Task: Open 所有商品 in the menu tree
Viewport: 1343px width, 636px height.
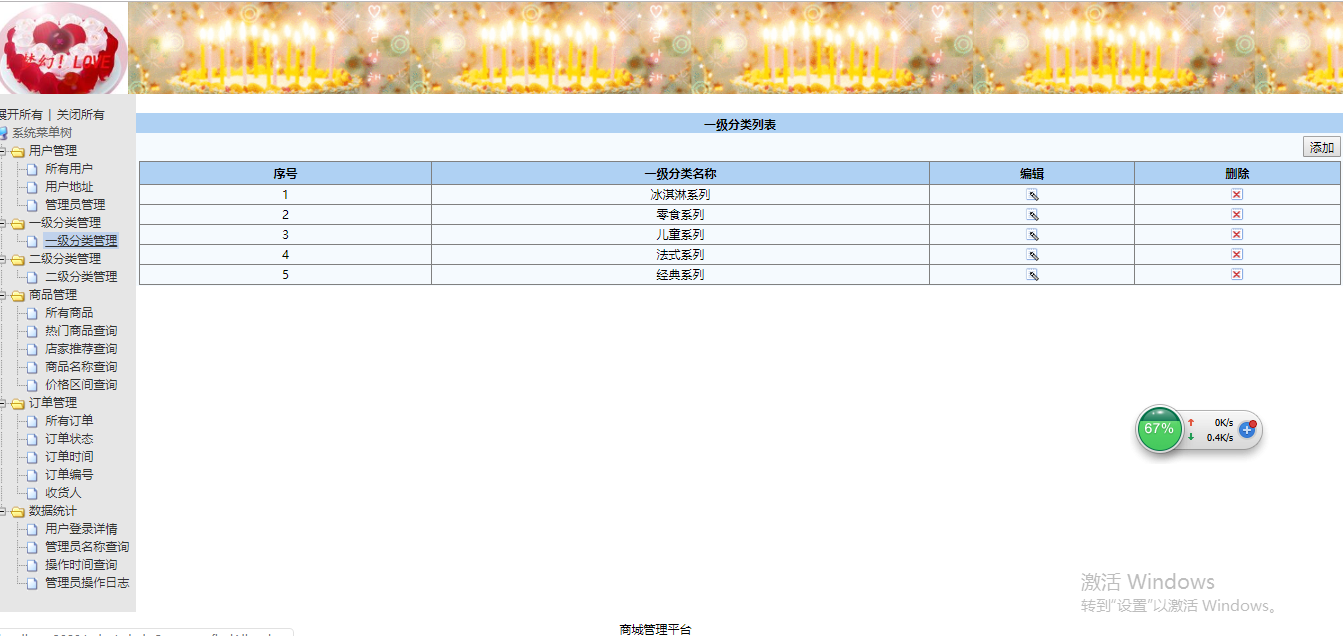Action: coord(69,313)
